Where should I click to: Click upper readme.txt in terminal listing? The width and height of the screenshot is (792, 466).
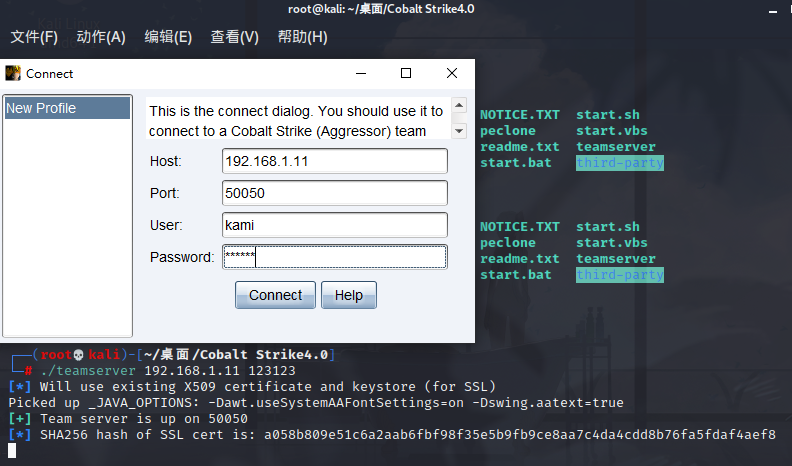click(x=520, y=147)
